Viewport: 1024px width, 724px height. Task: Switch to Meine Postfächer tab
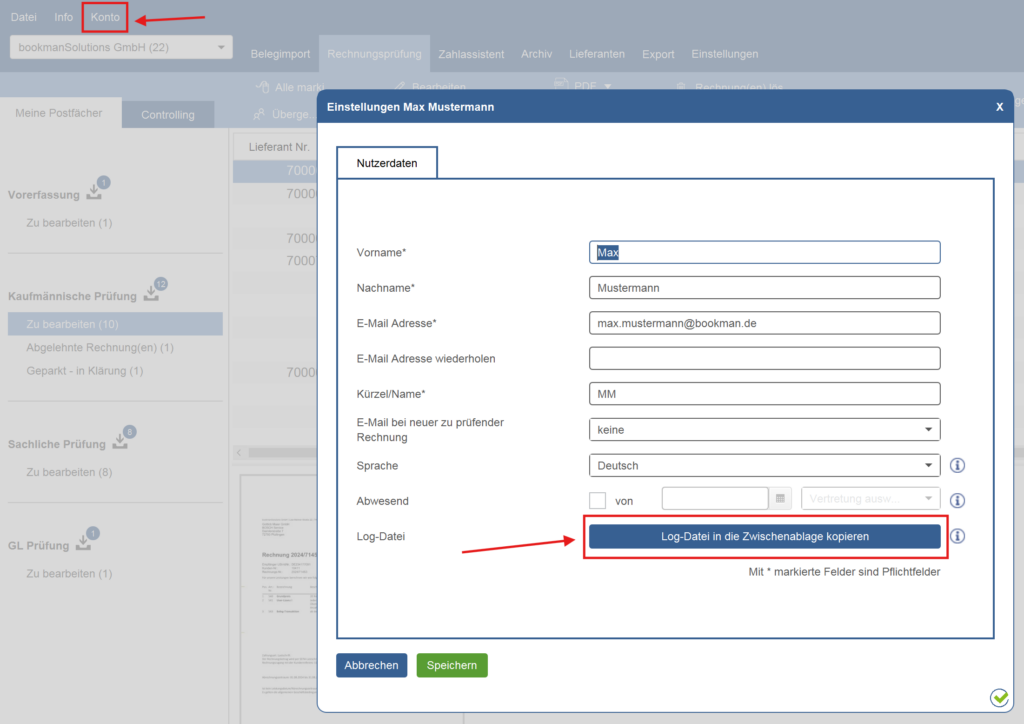(59, 113)
